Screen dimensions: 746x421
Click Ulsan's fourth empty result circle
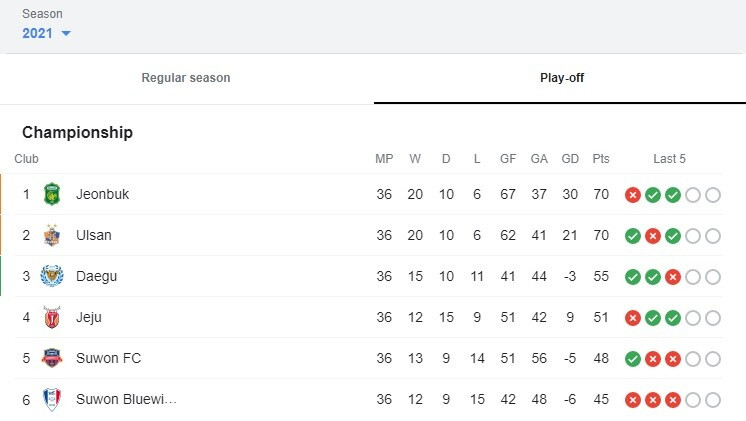[x=693, y=235]
